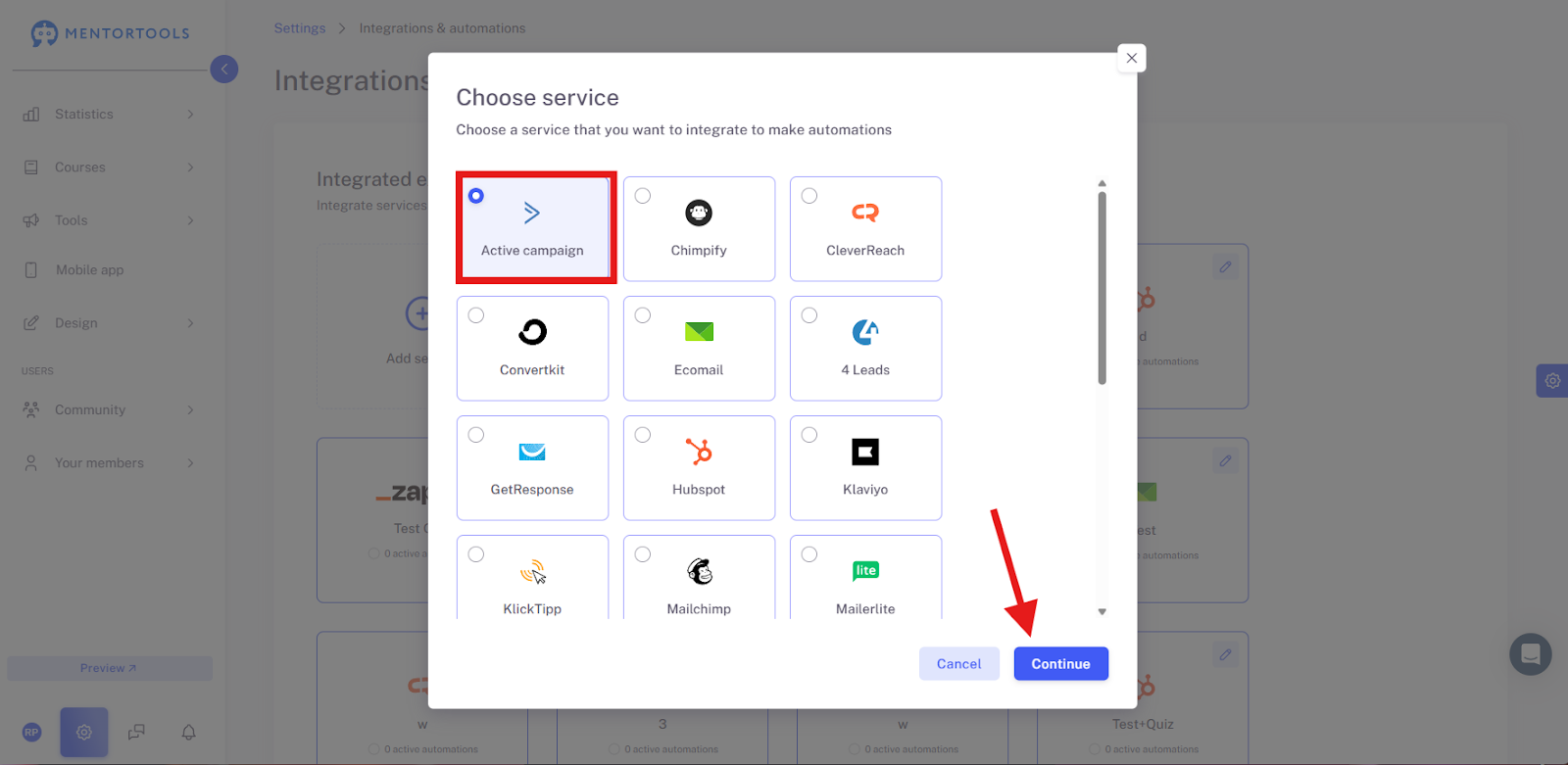Click the KlickTipp cursor logo
Screen dimensions: 1568x765
click(x=533, y=571)
